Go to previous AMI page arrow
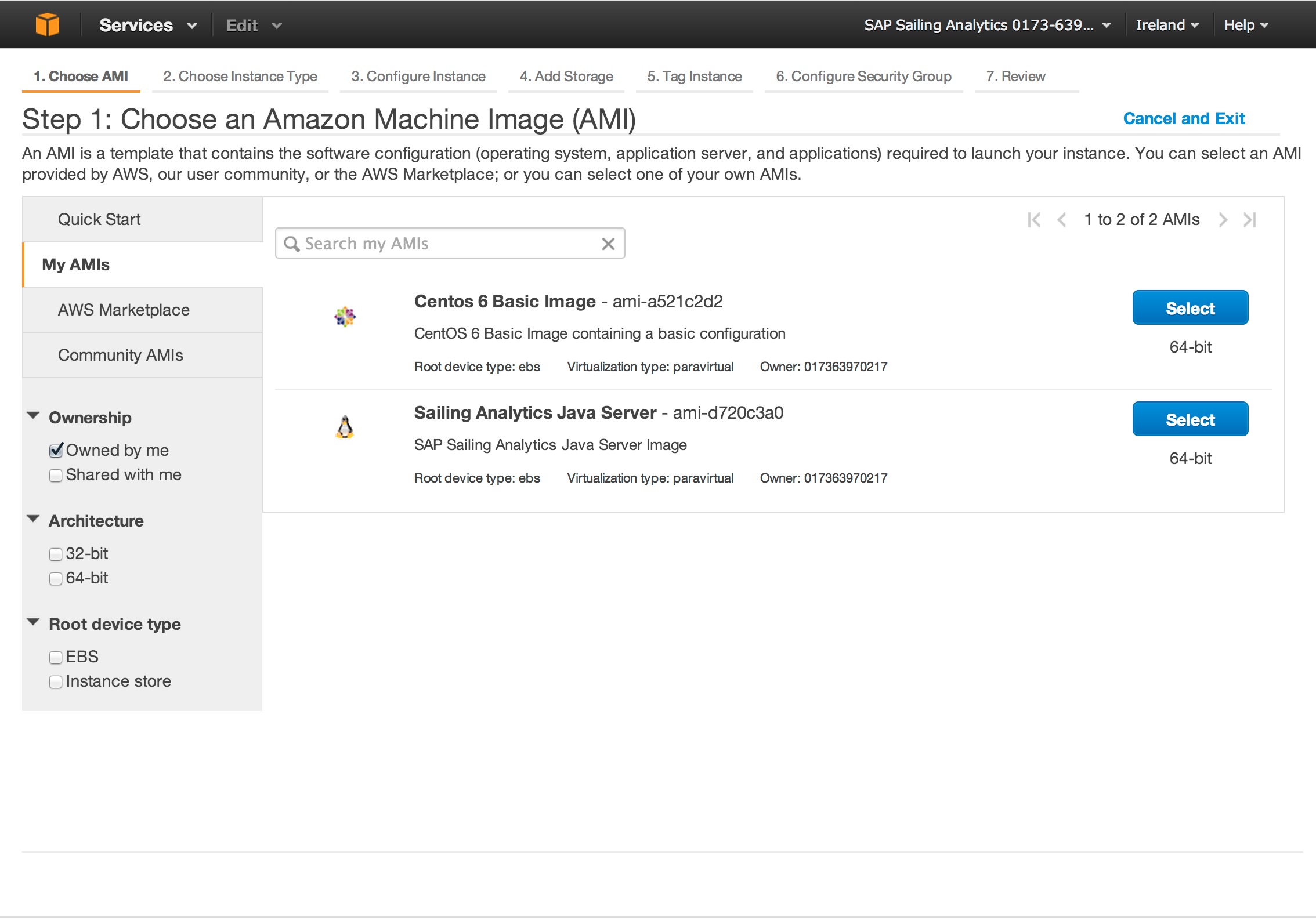Screen dimensions: 1316x921 click(1061, 220)
